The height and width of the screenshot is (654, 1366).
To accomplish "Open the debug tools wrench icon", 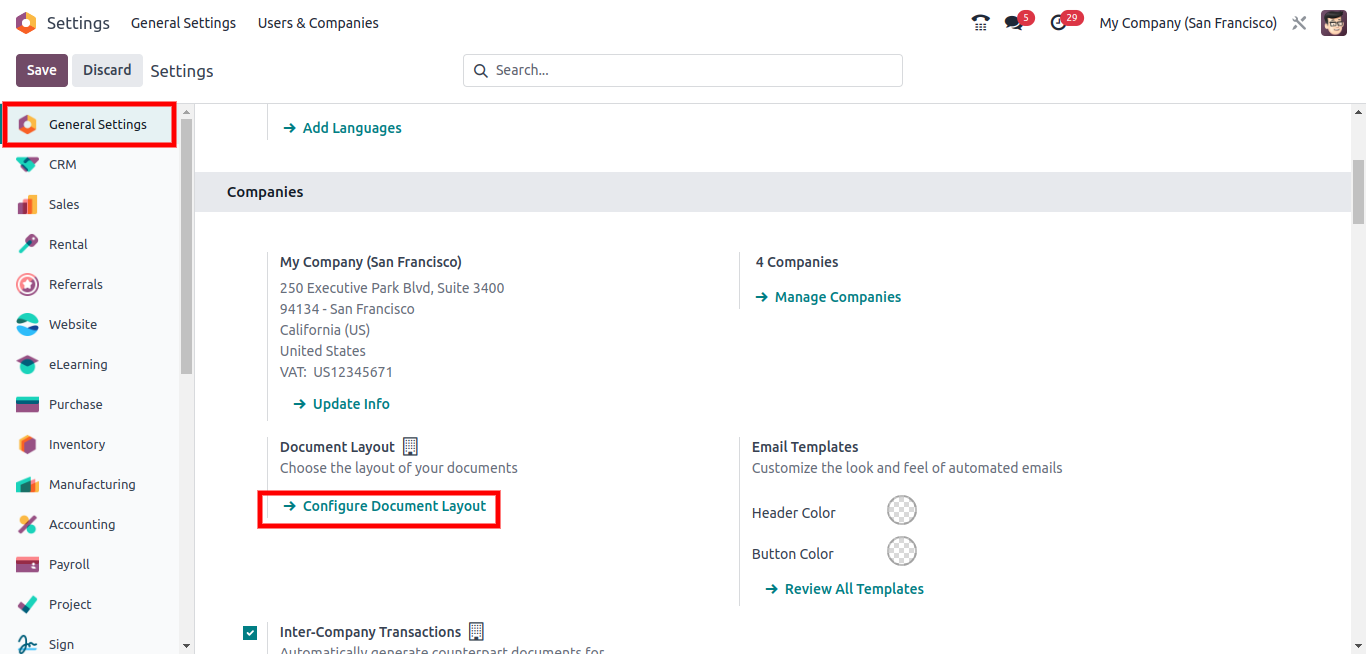I will 1299,23.
